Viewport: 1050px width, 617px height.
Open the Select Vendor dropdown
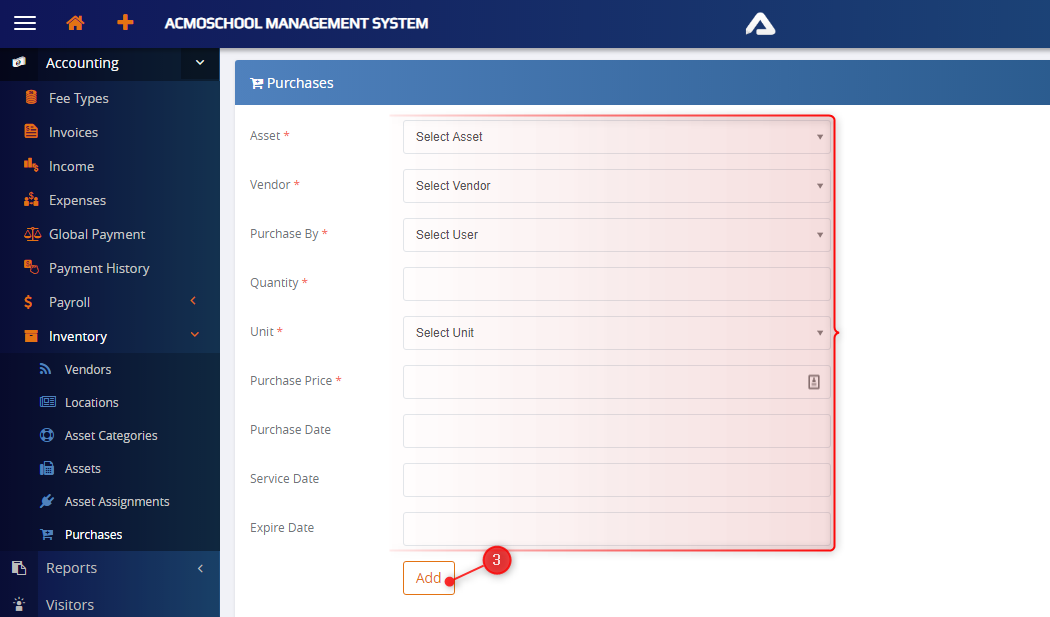(616, 186)
